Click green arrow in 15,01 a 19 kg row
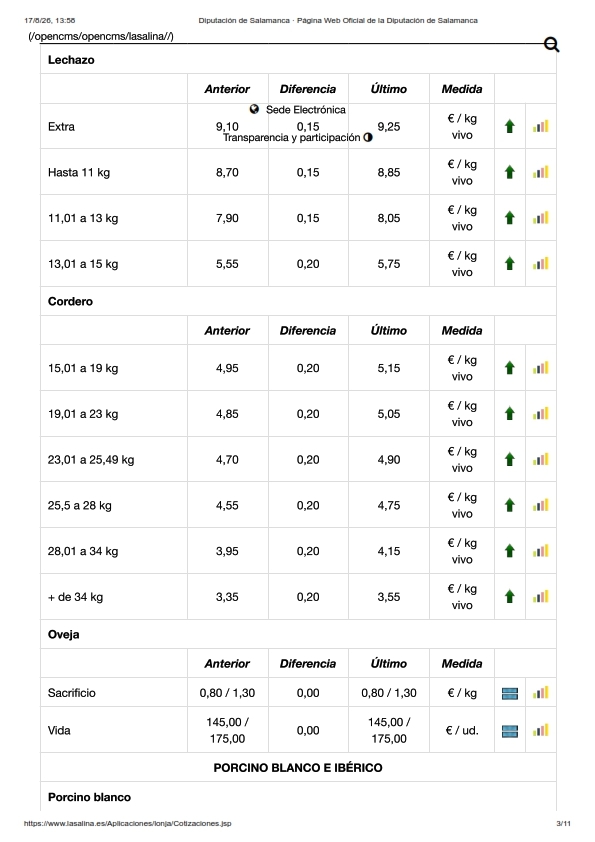 pos(510,368)
